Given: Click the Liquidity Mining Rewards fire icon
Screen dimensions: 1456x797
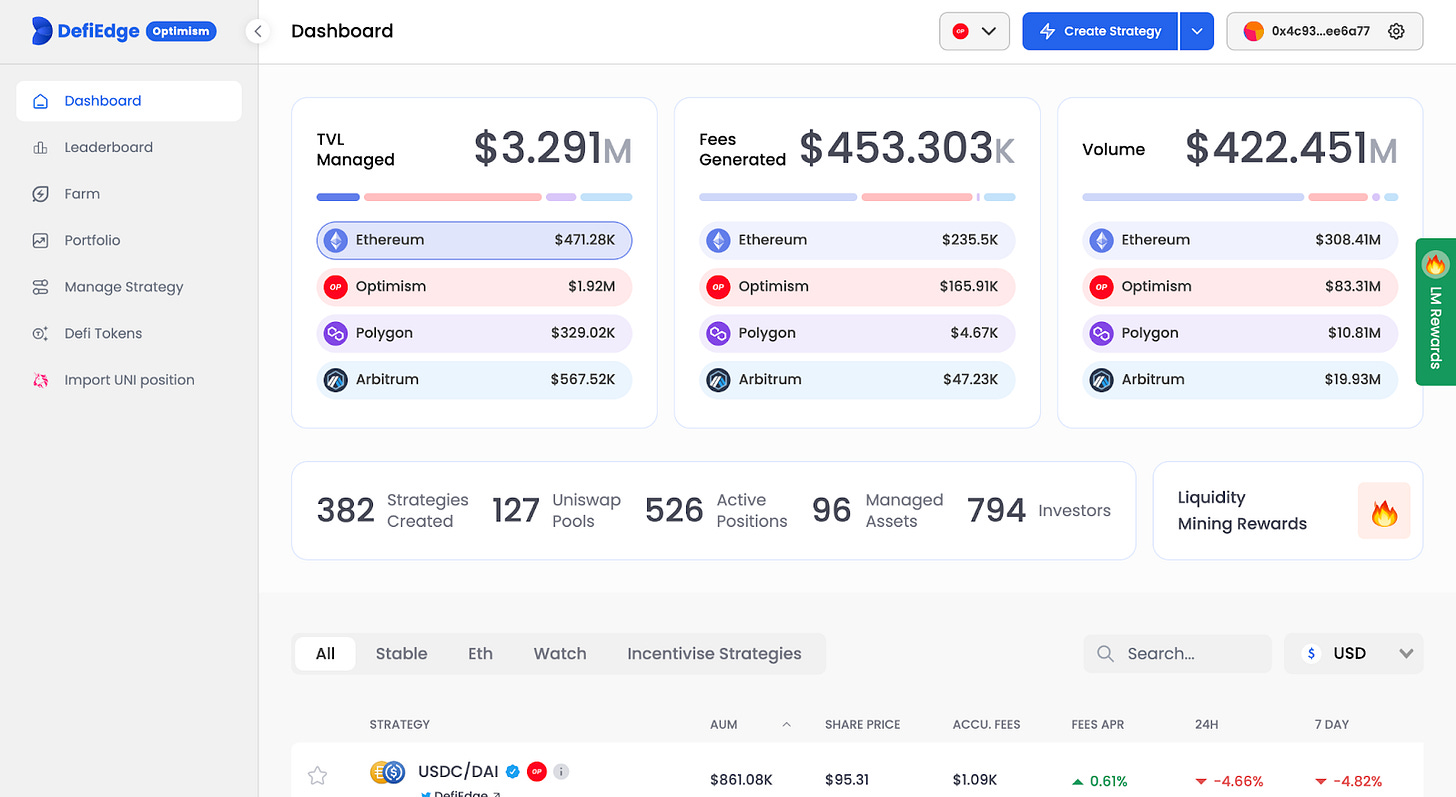Looking at the screenshot, I should tap(1384, 511).
